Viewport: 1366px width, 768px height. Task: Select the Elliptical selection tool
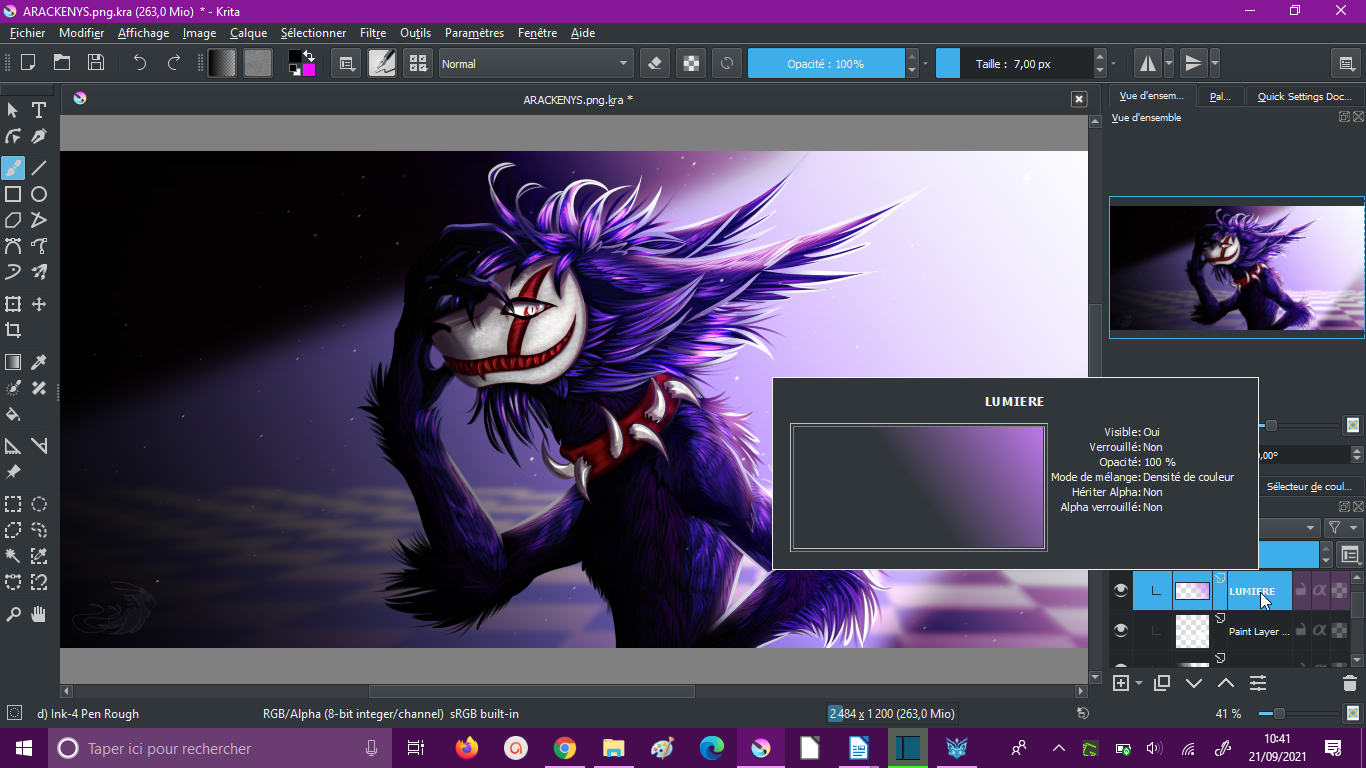(39, 504)
